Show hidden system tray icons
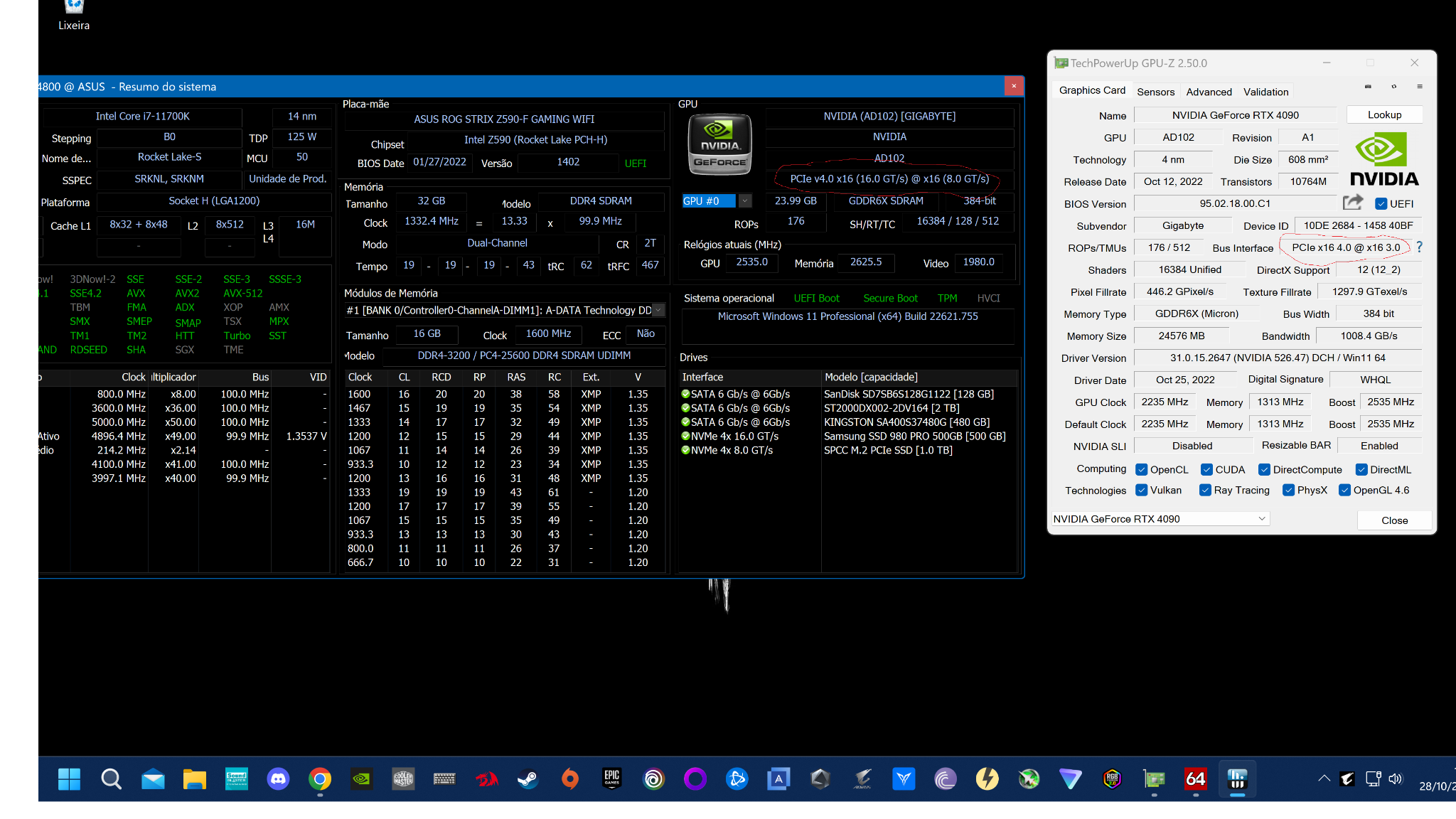 [x=1324, y=778]
